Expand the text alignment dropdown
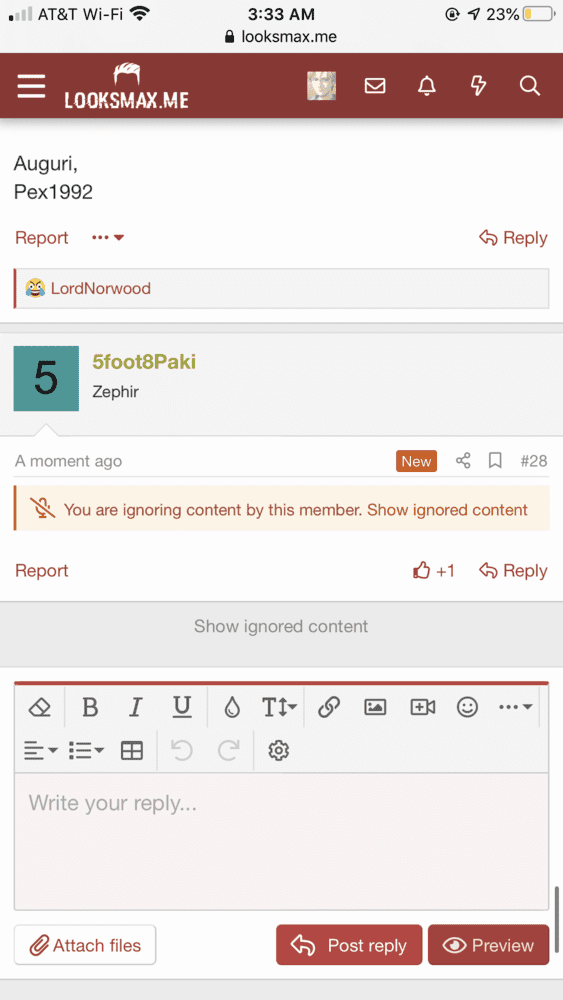 40,751
